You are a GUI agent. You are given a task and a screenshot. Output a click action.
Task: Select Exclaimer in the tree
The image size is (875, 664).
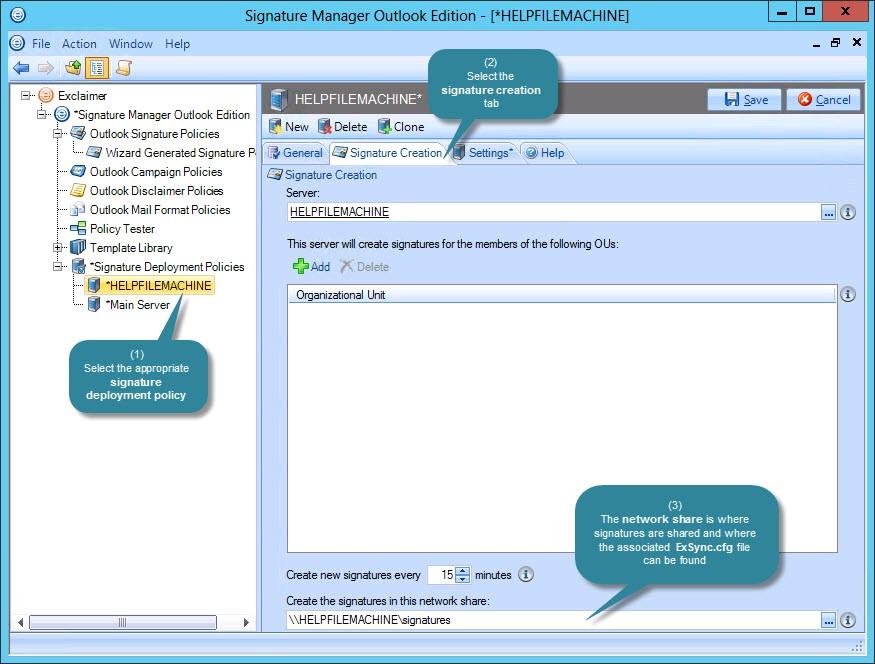[82, 95]
